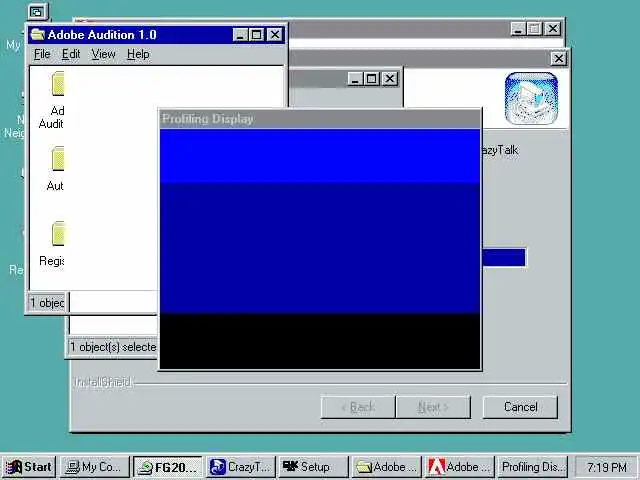The width and height of the screenshot is (640, 480).
Task: Click the disabled Back button in installer
Action: click(358, 407)
